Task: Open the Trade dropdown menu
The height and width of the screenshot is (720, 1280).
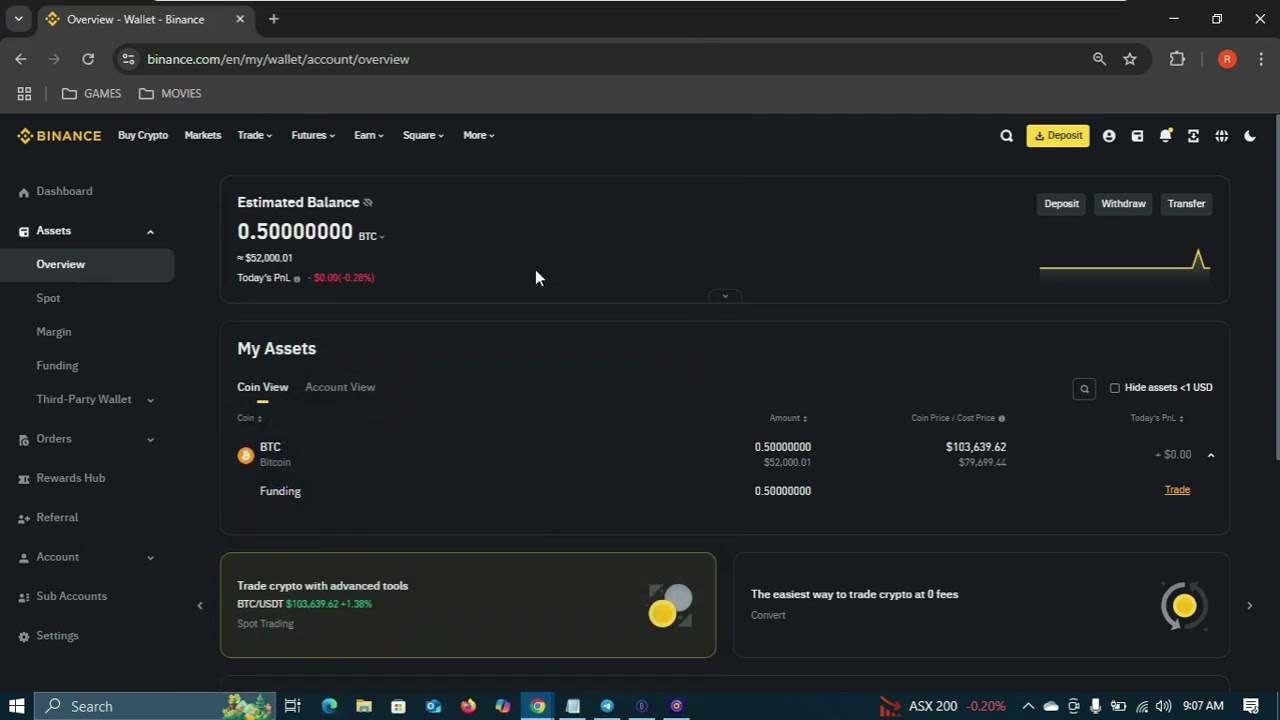Action: tap(255, 135)
